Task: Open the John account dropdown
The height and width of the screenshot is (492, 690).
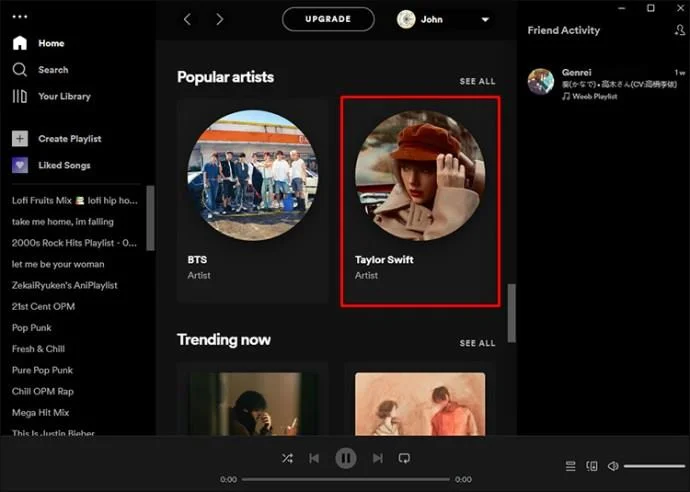Action: coord(444,19)
